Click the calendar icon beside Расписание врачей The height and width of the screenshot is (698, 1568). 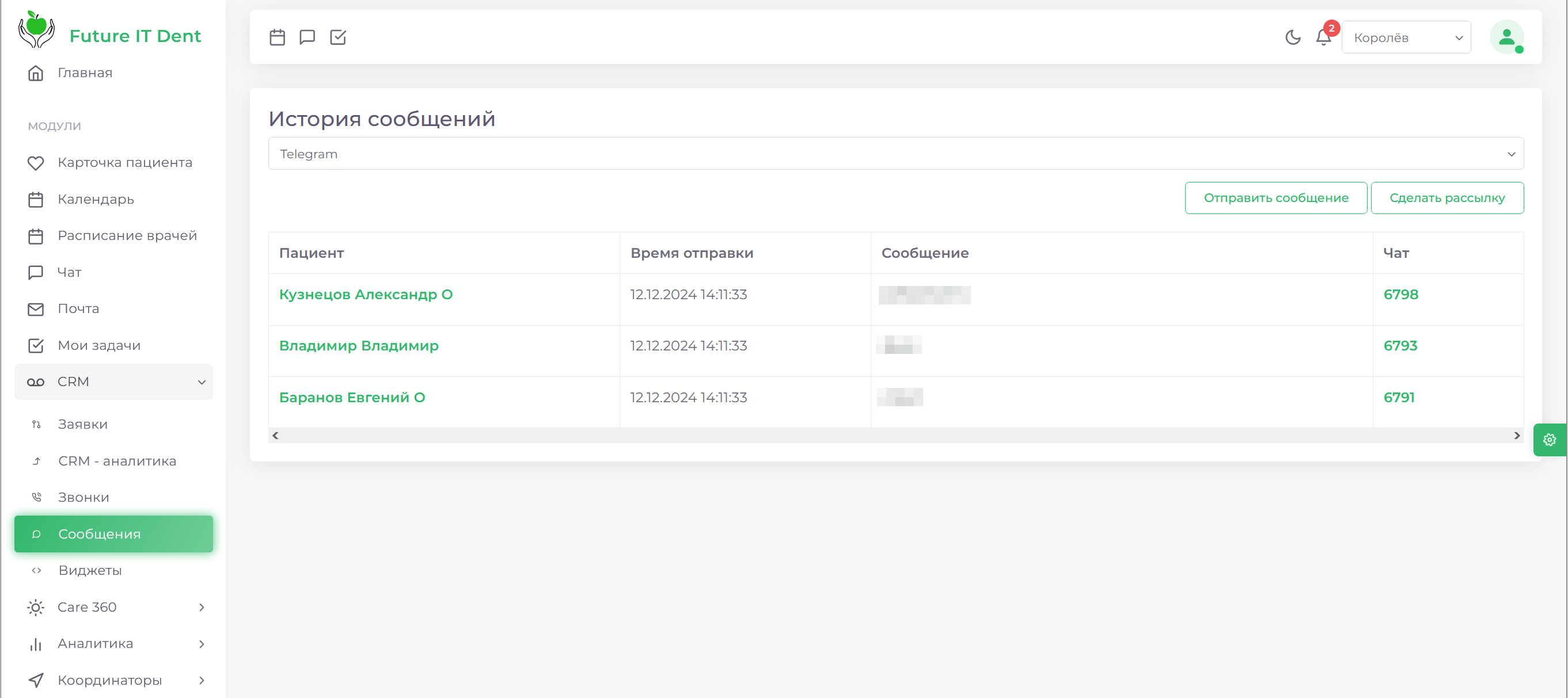coord(36,236)
